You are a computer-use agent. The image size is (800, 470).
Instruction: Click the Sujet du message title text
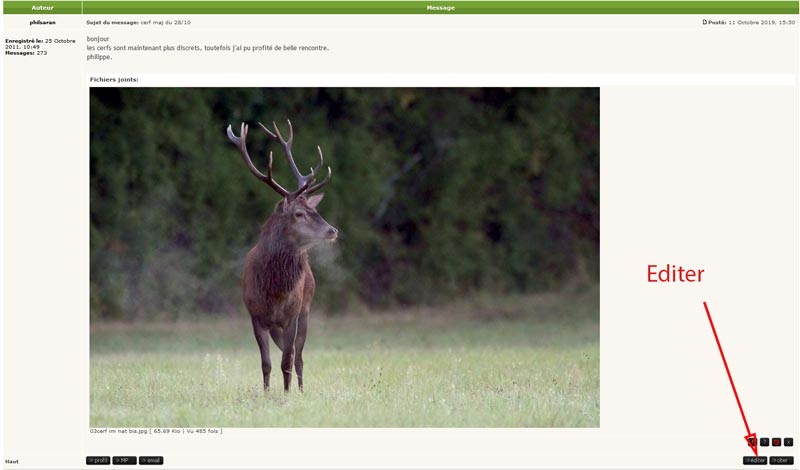[x=112, y=22]
